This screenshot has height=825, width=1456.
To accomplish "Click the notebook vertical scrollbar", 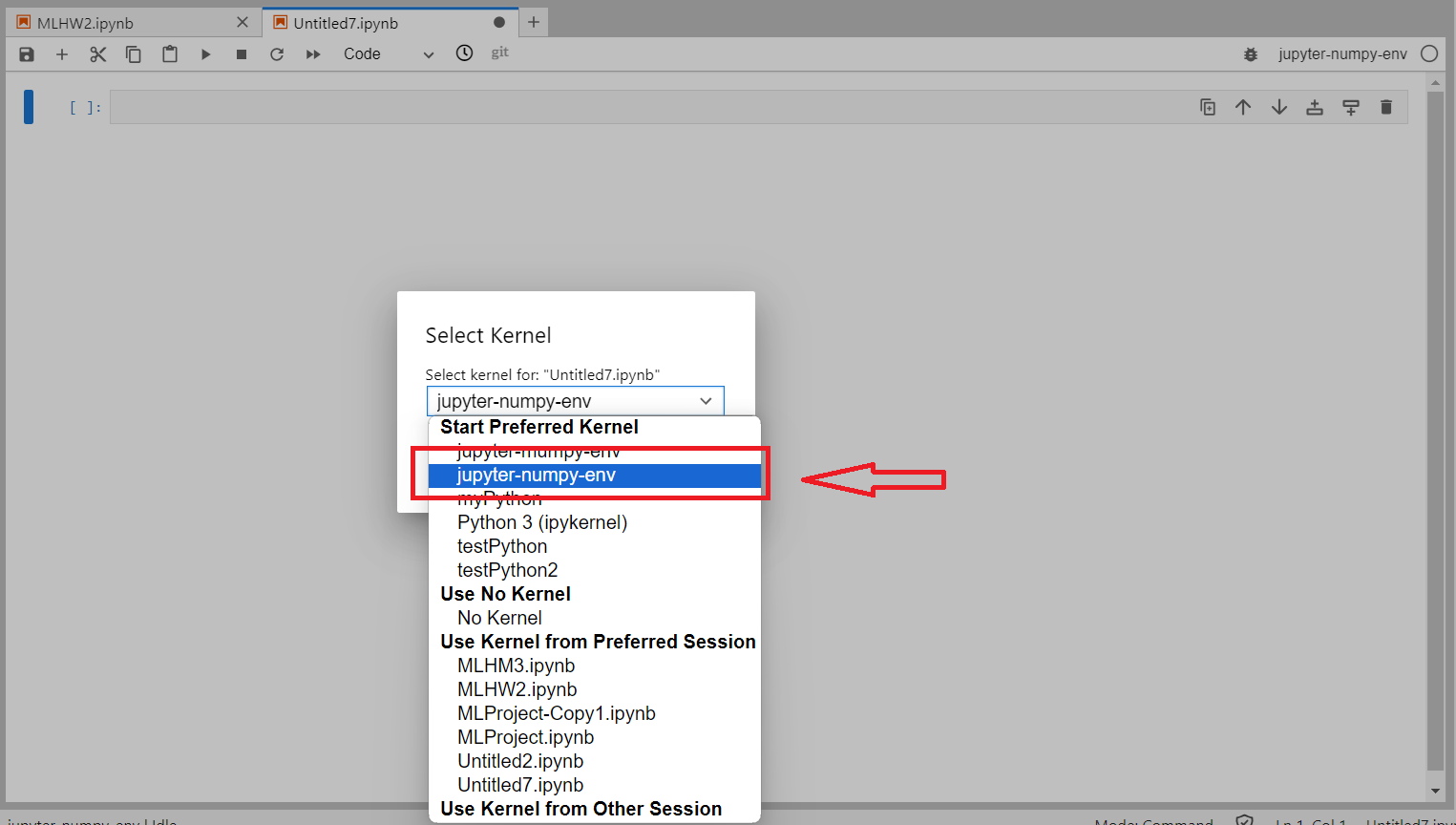I will (1435, 430).
